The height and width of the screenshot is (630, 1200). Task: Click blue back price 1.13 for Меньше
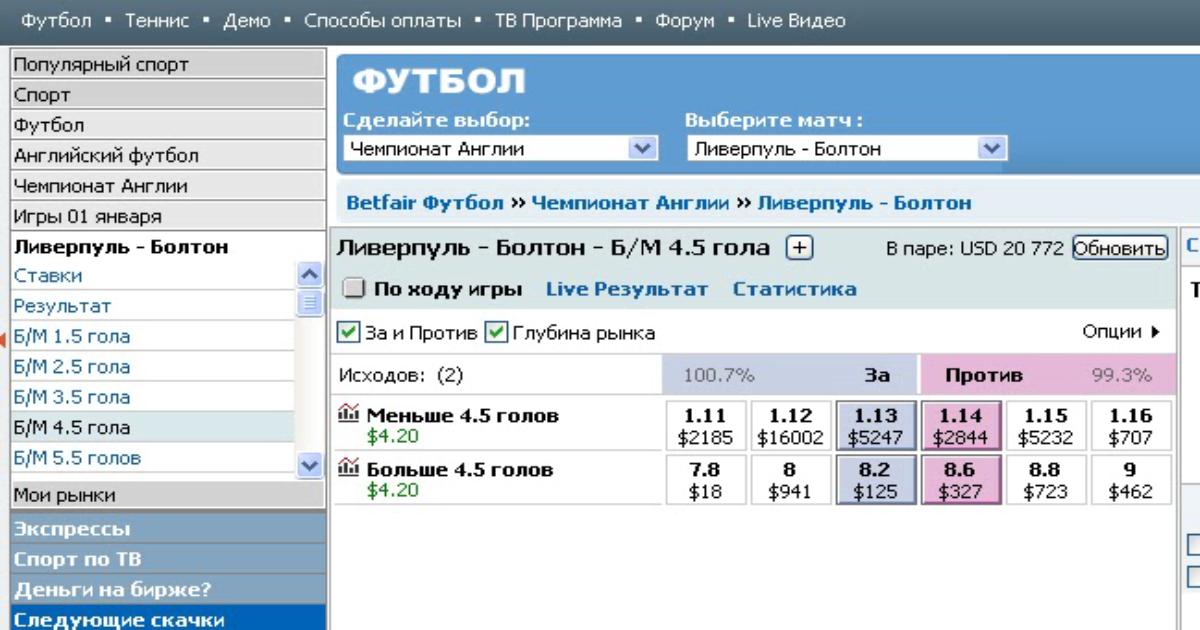click(x=864, y=424)
